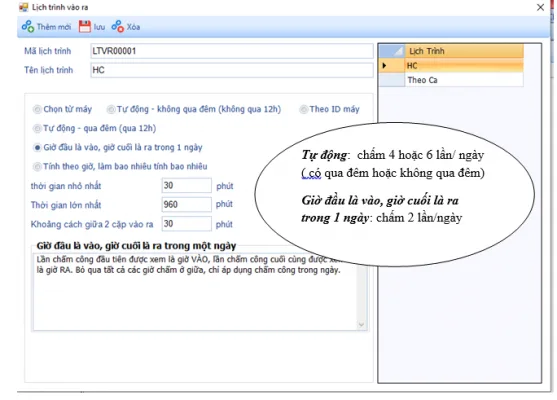The width and height of the screenshot is (557, 400).
Task: Choose Tính theo giờ radio option
Action: (37, 167)
